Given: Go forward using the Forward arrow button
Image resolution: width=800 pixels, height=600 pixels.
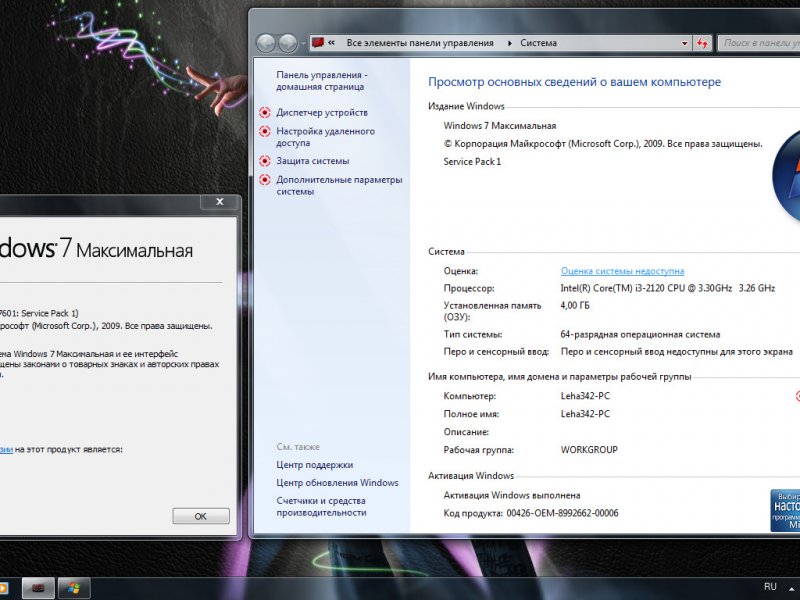Looking at the screenshot, I should click(288, 43).
